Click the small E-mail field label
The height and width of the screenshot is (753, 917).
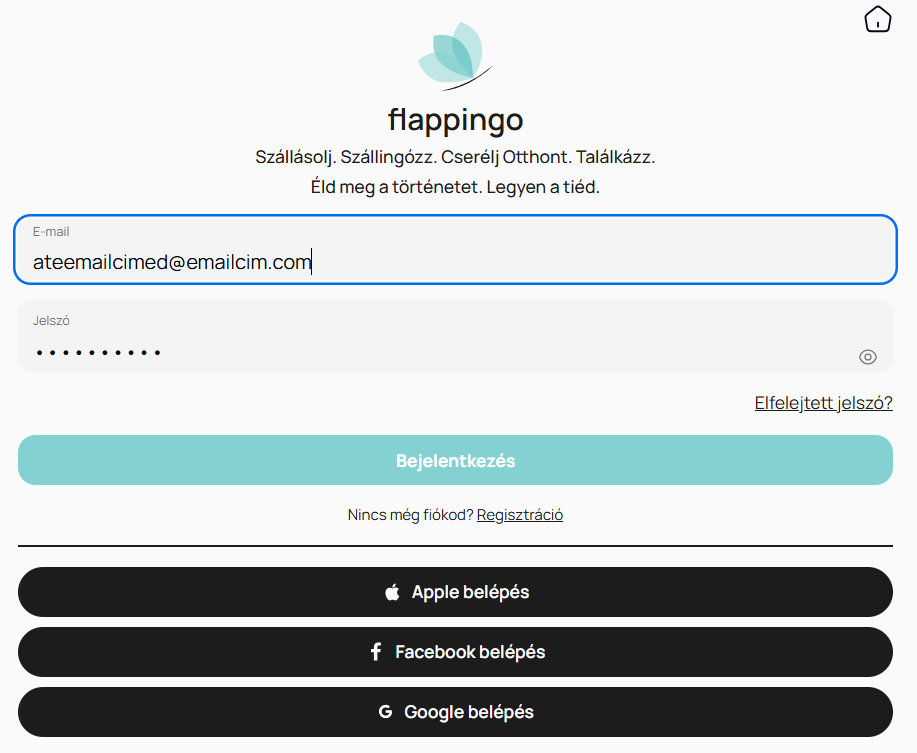coord(51,232)
